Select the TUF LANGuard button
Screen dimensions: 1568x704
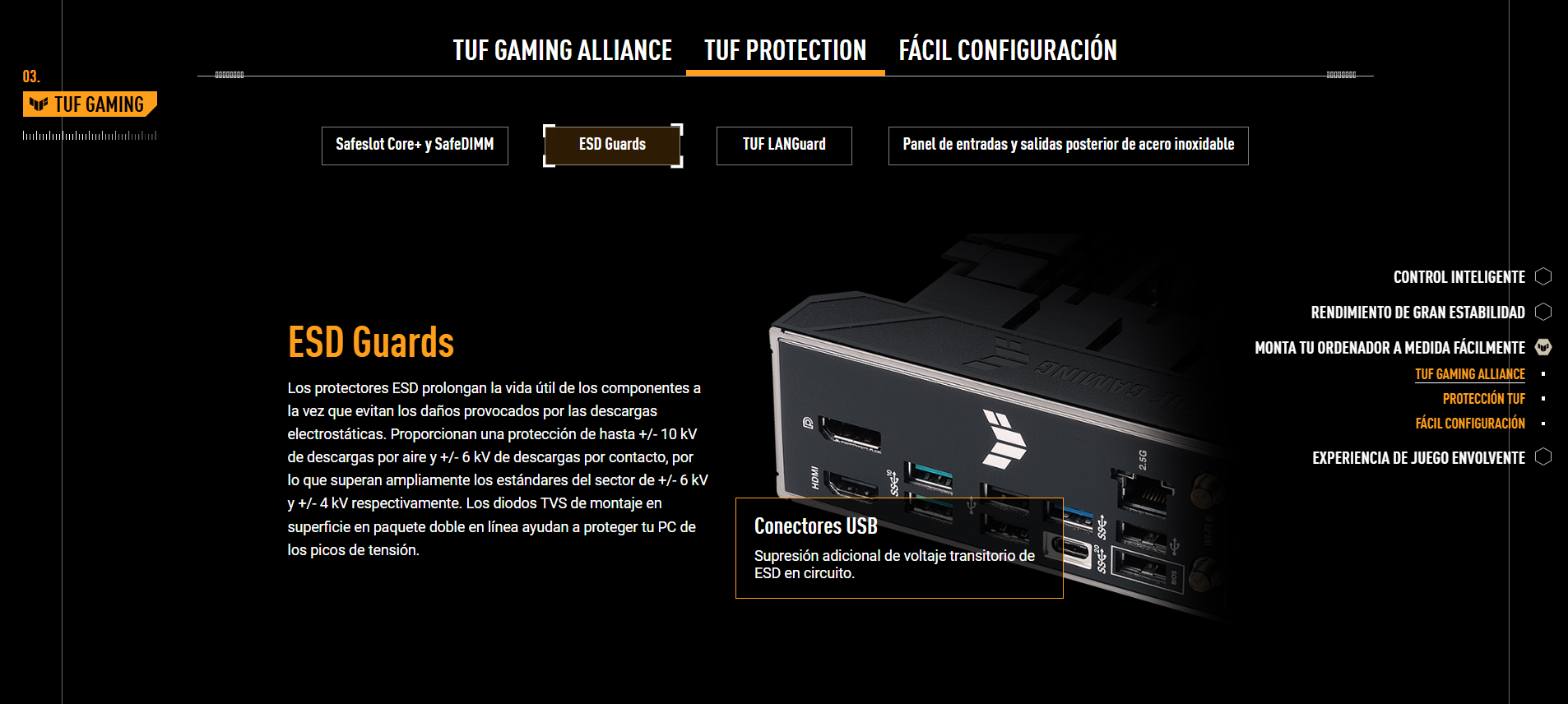(x=784, y=146)
